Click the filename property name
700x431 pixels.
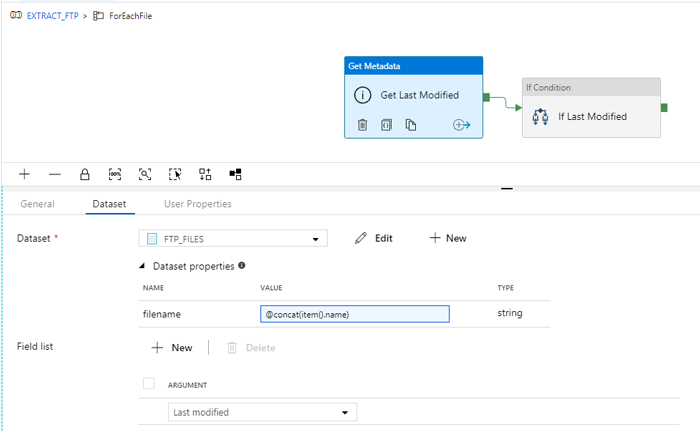[x=162, y=314]
